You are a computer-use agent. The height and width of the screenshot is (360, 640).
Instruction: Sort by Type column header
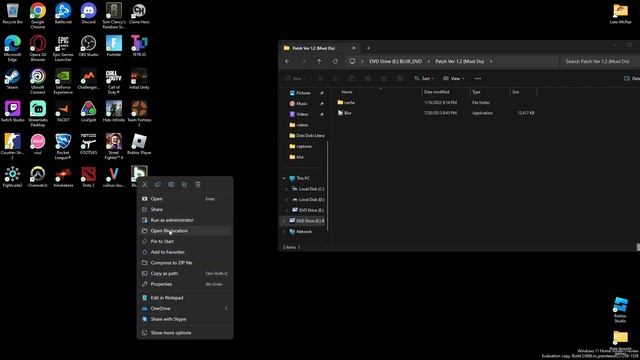(489, 92)
